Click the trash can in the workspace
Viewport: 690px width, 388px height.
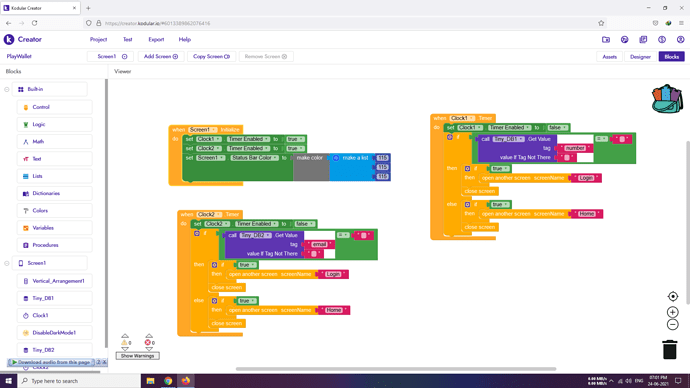(670, 349)
